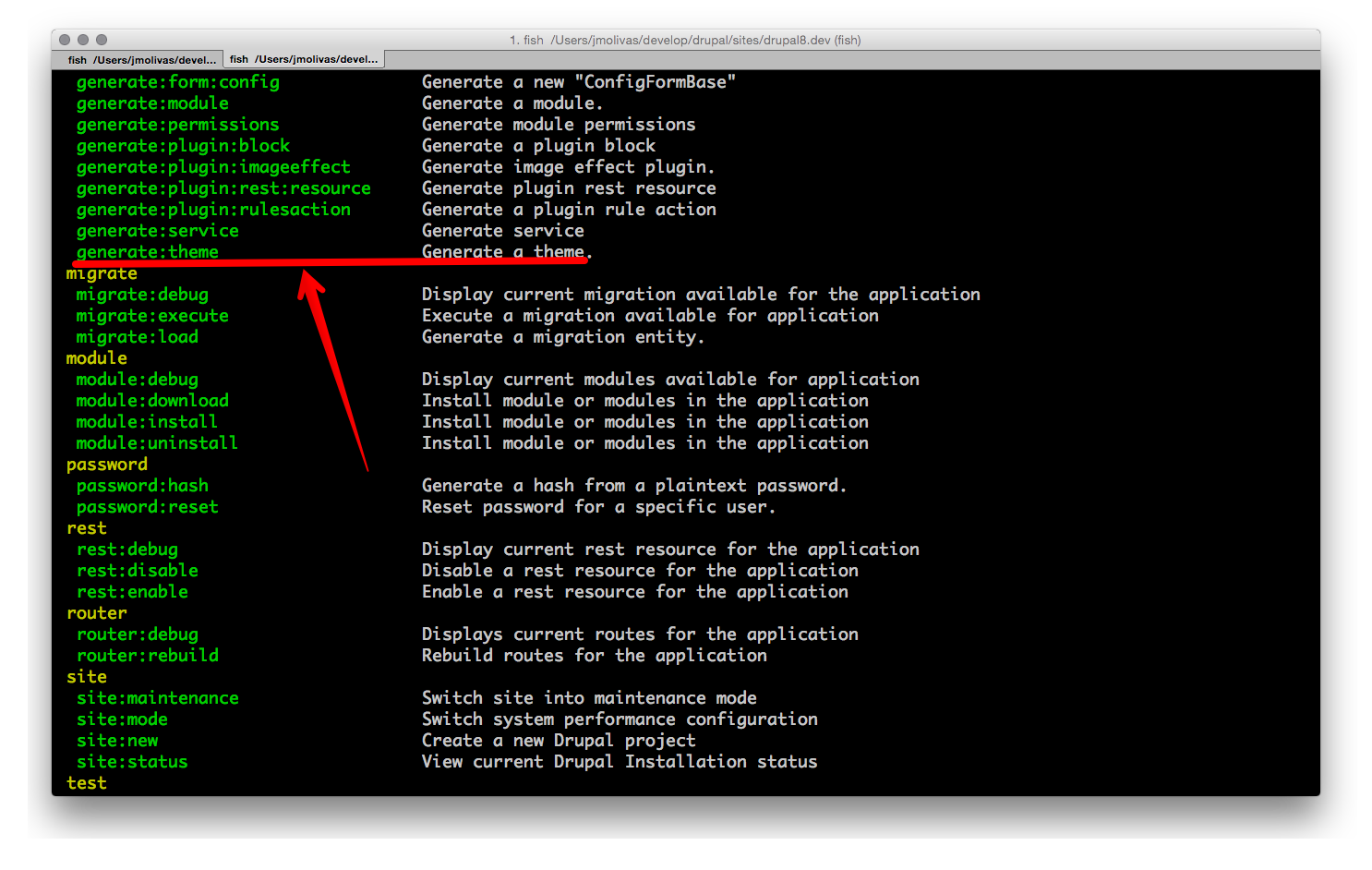Click "Switch site into maintenance mode" description
The image size is (1372, 870).
coord(589,698)
